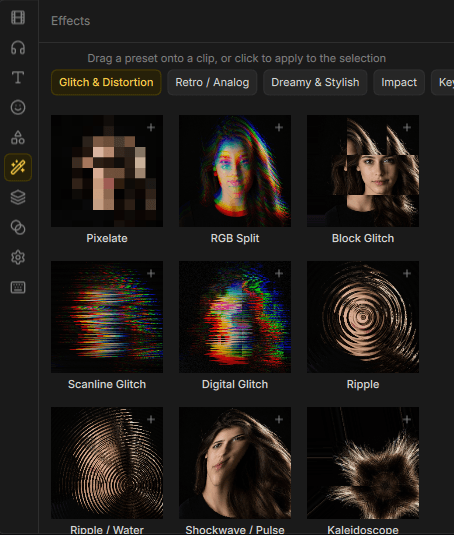The height and width of the screenshot is (535, 454).
Task: Open the Layers stack panel
Action: point(18,198)
